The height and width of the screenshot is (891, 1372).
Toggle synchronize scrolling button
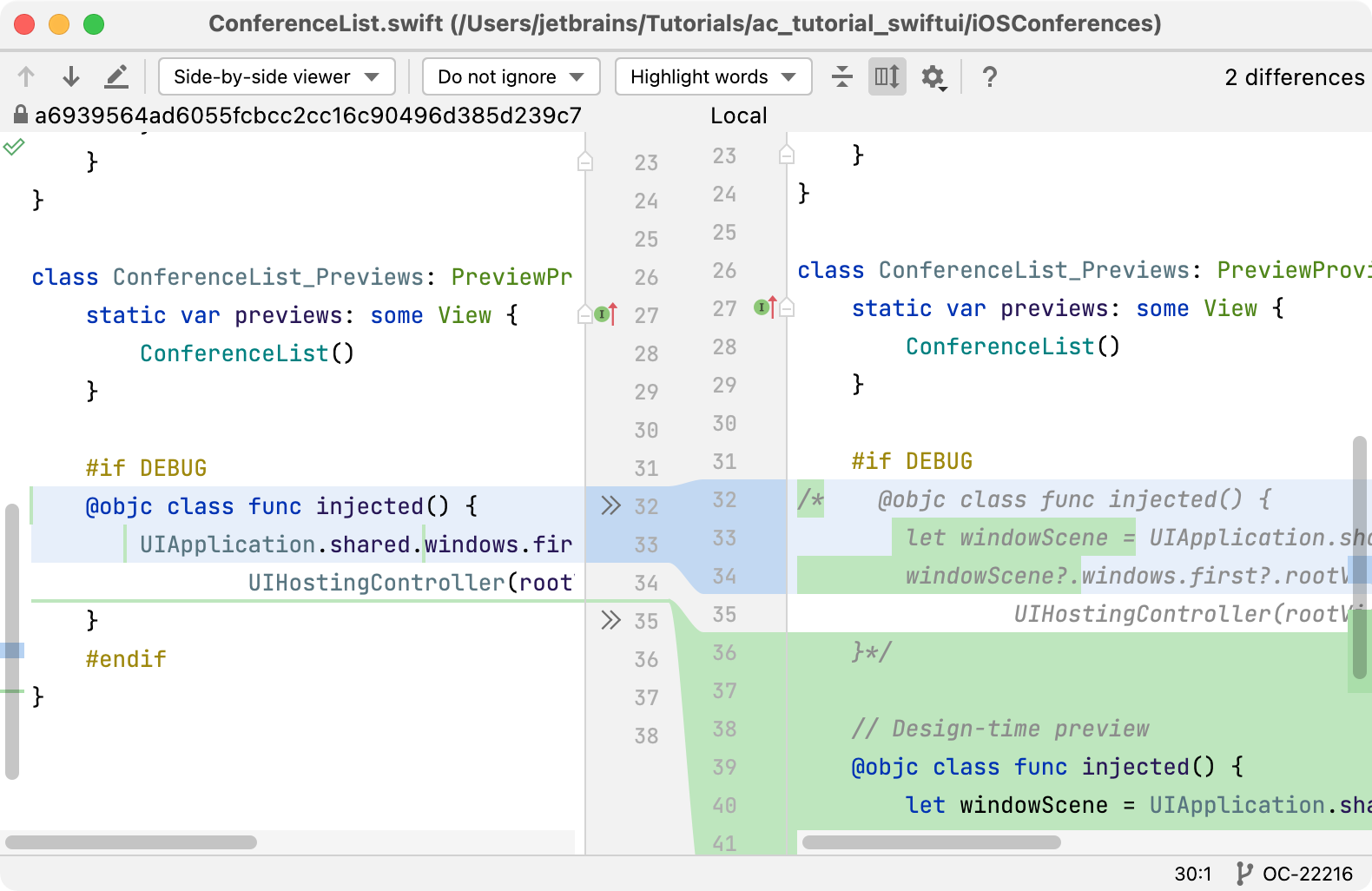pyautogui.click(x=887, y=77)
